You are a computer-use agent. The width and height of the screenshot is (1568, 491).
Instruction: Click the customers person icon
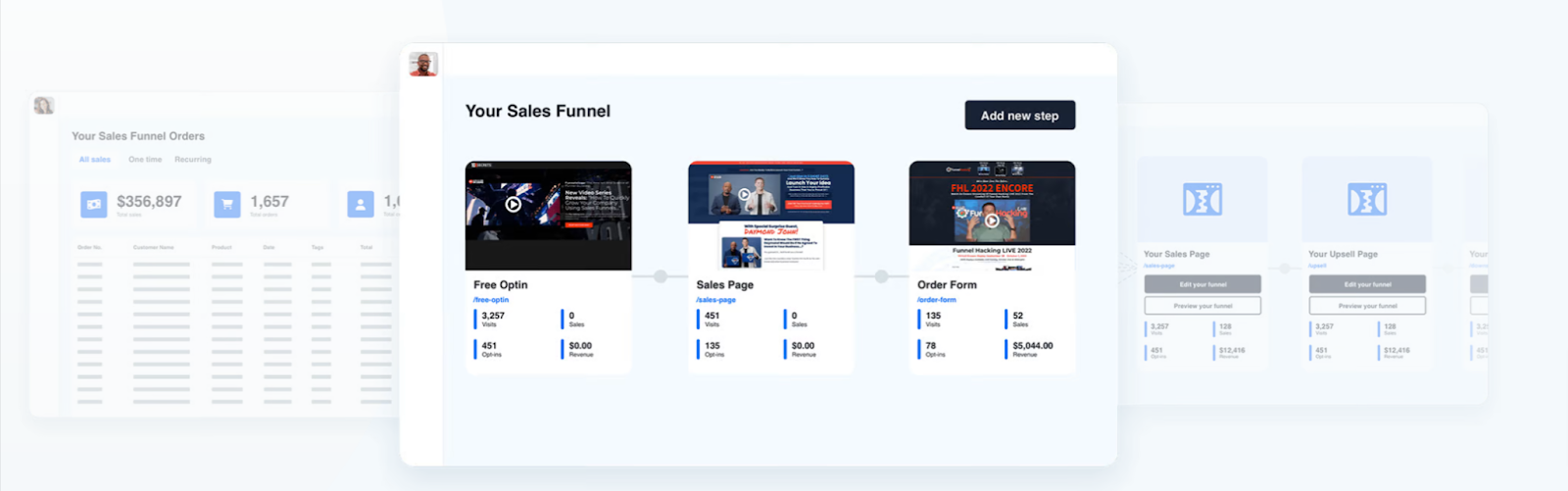[x=361, y=204]
